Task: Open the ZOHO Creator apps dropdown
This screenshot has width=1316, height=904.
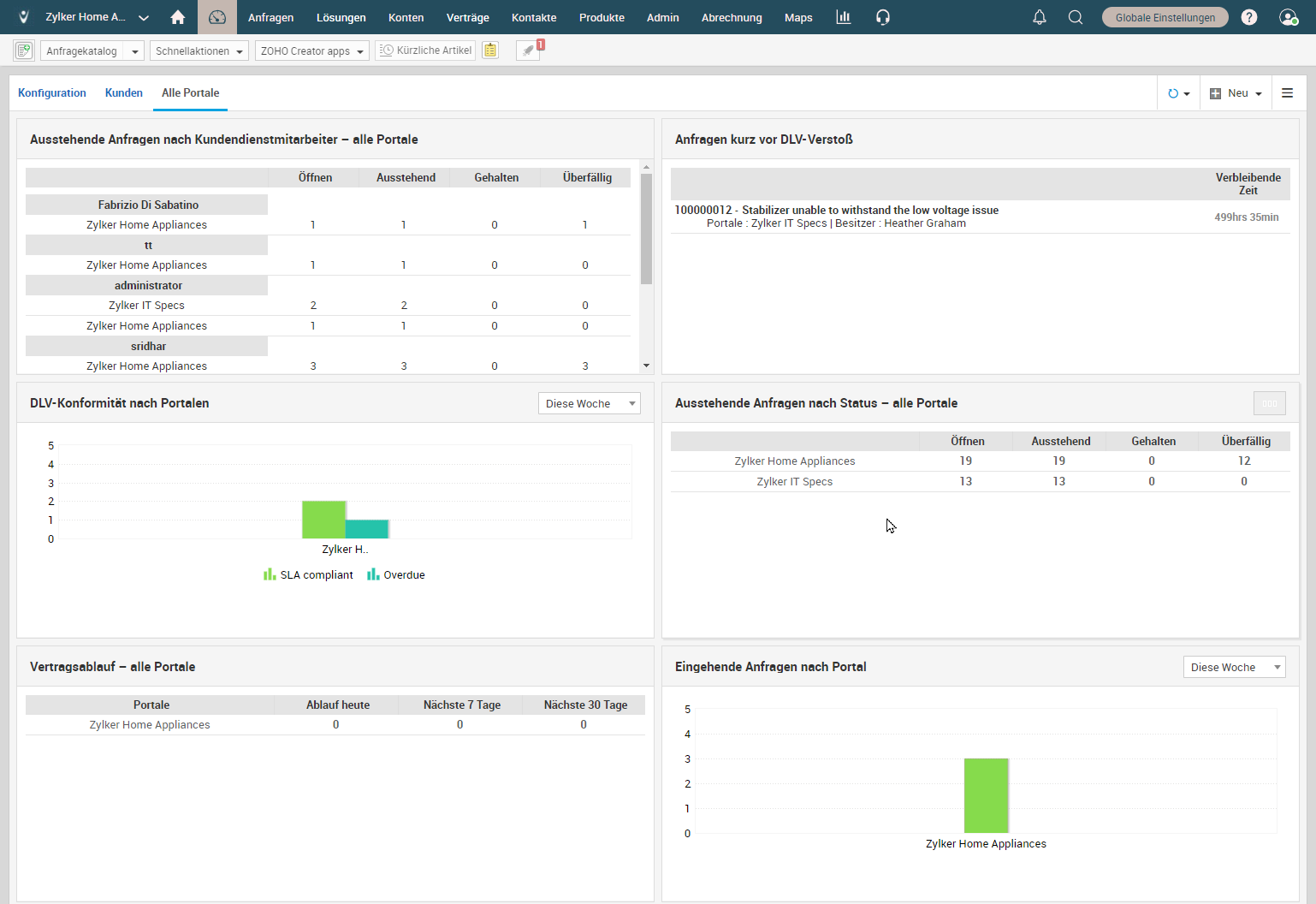Action: click(311, 51)
